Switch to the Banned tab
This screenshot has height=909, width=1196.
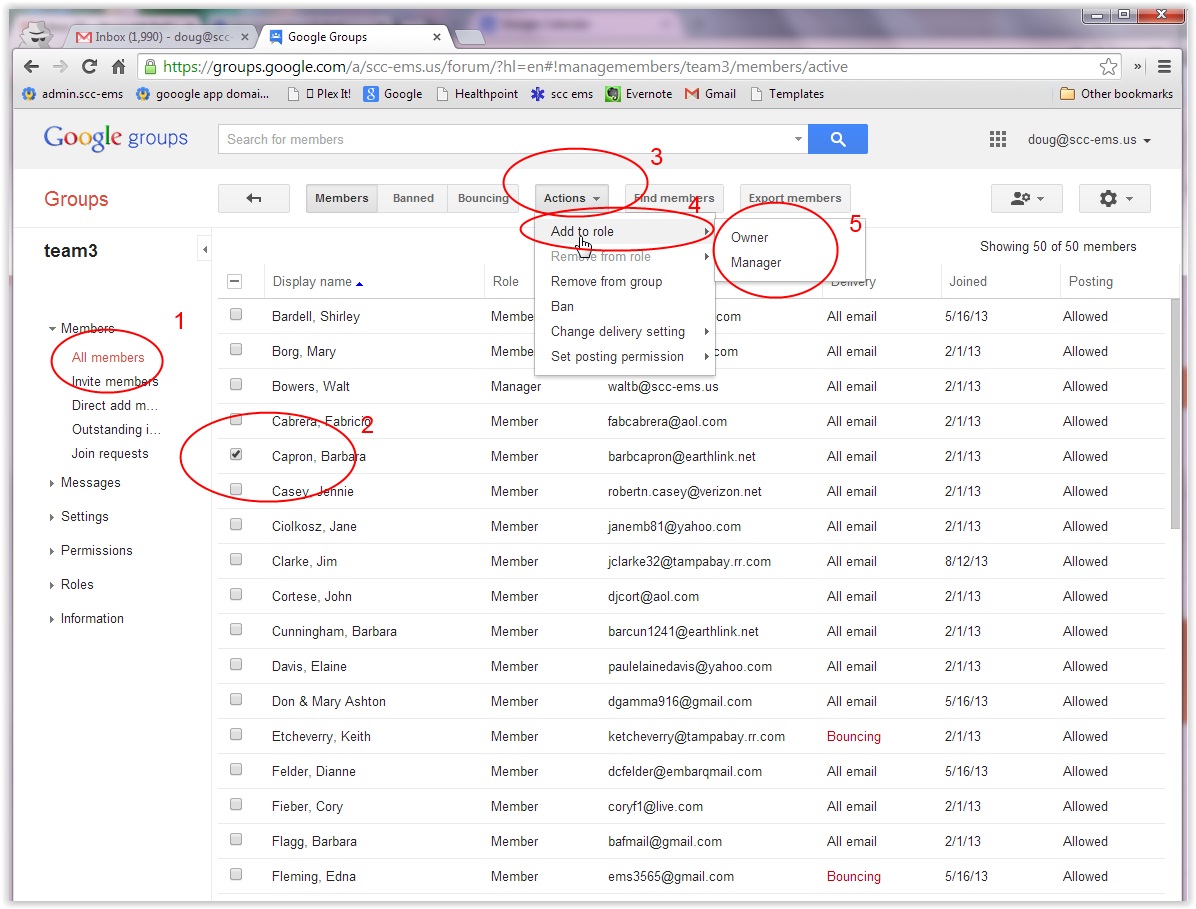click(413, 198)
